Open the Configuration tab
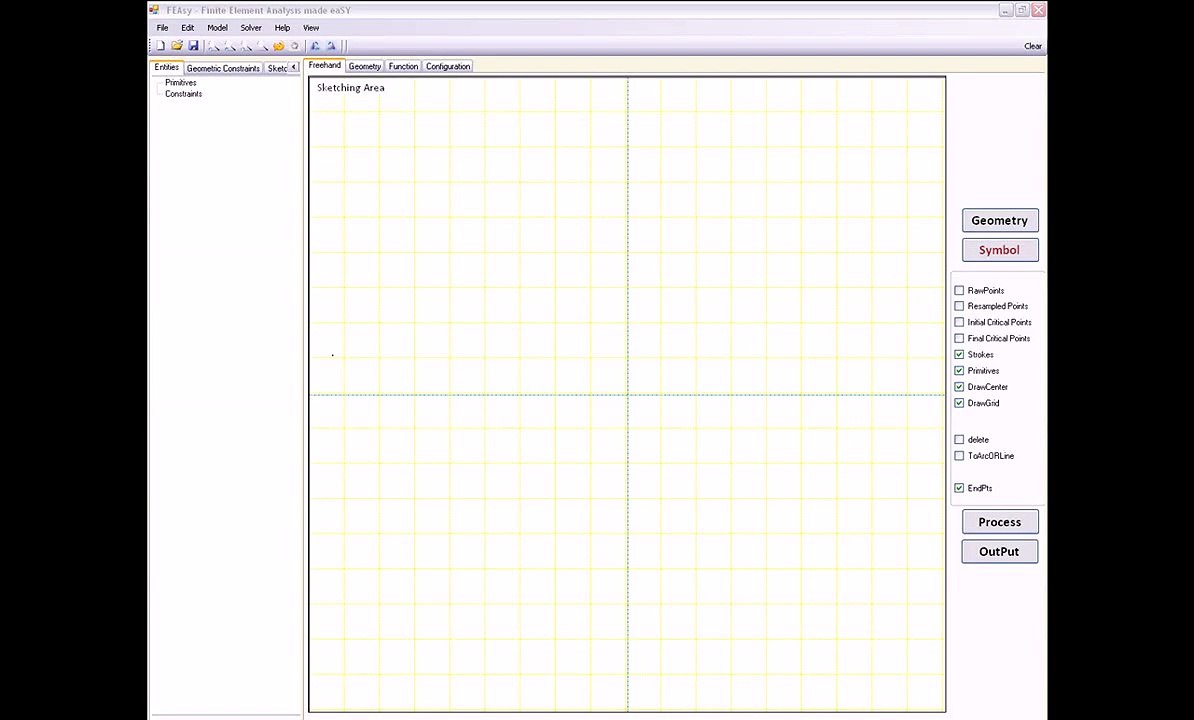The image size is (1194, 720). [x=448, y=66]
